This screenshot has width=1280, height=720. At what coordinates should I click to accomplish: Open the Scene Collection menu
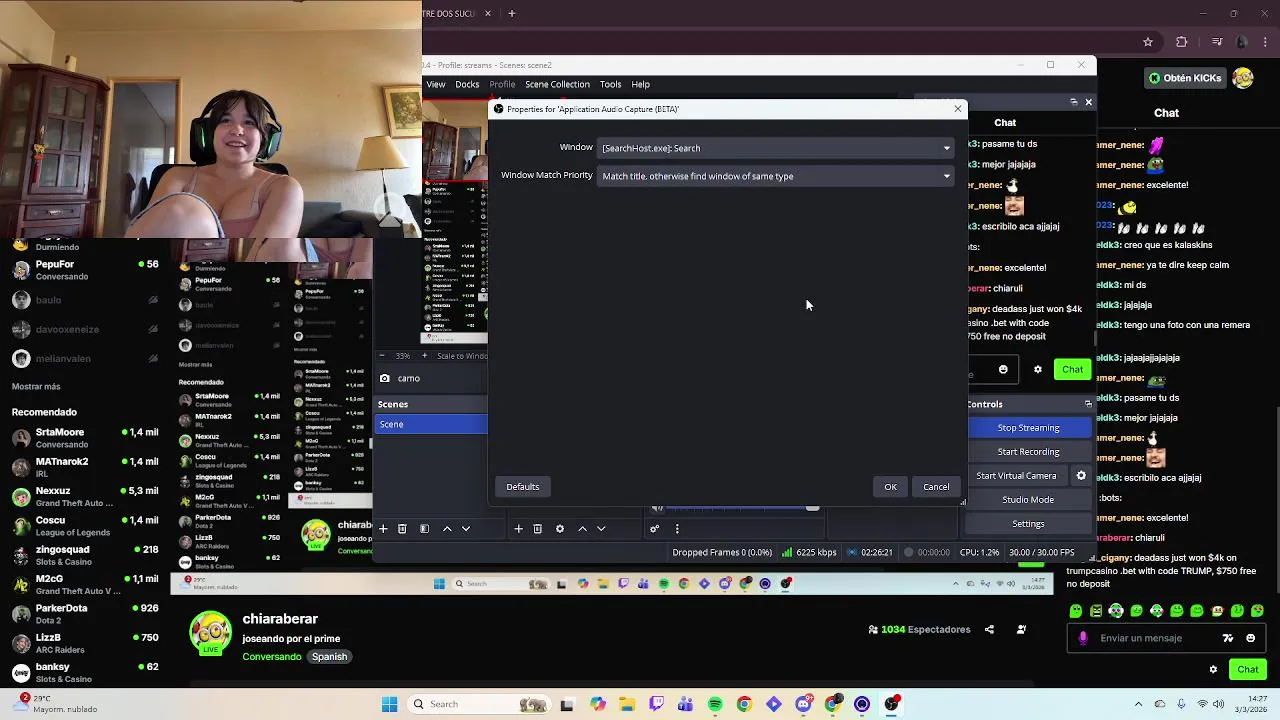click(557, 84)
